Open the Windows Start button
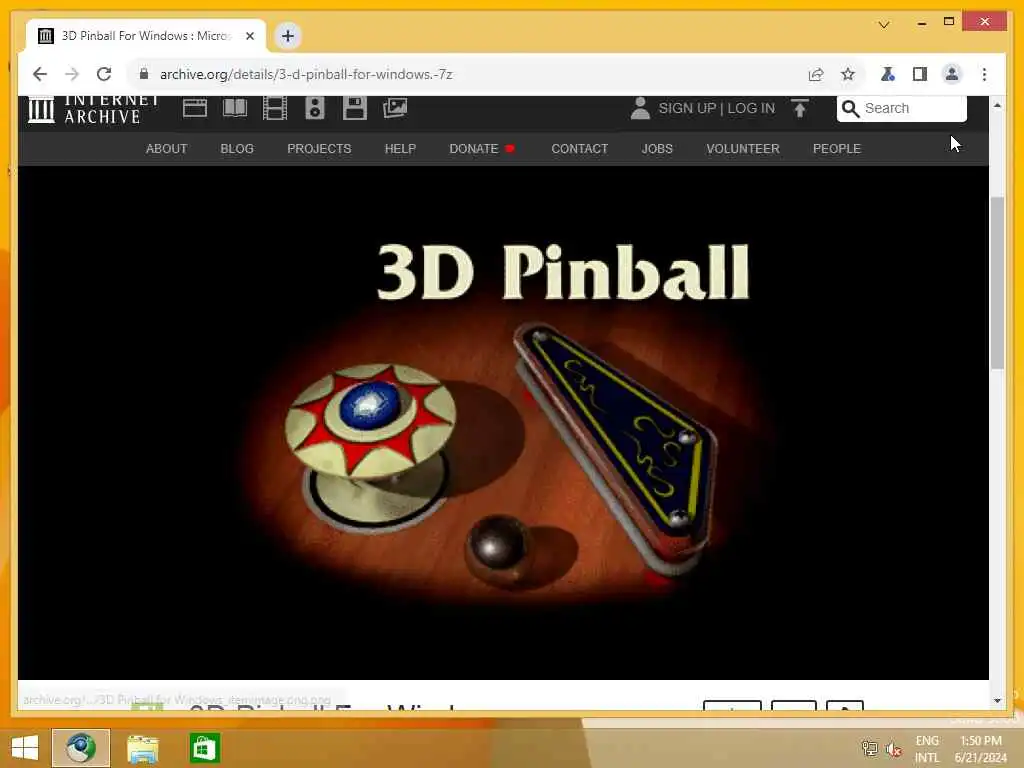The width and height of the screenshot is (1024, 768). (24, 748)
